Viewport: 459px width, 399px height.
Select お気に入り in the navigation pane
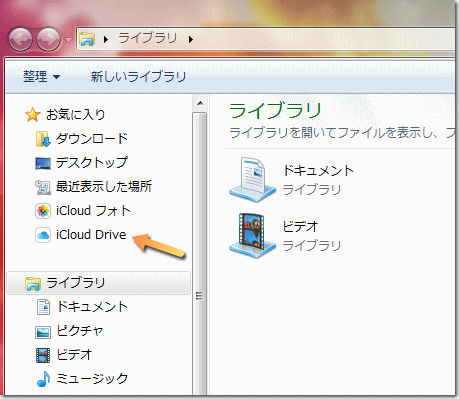(x=75, y=115)
